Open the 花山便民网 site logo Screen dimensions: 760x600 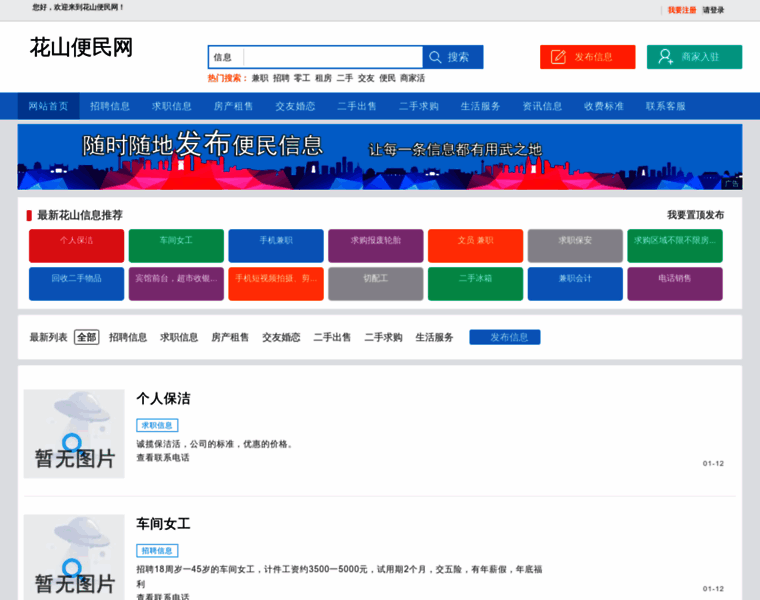[81, 47]
